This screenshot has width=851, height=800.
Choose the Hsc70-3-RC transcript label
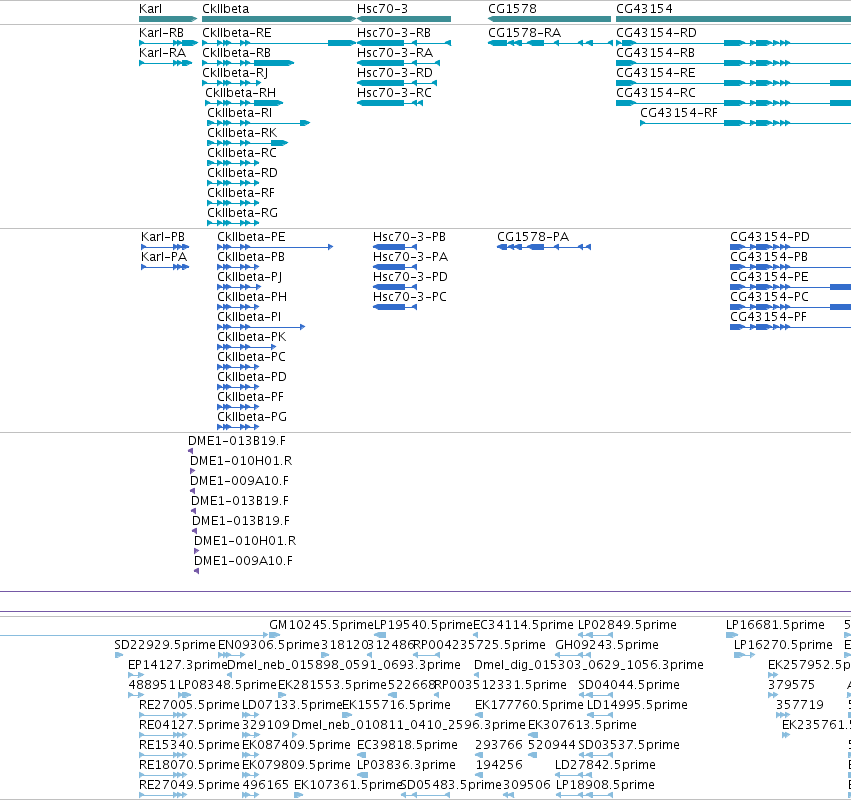click(x=395, y=93)
